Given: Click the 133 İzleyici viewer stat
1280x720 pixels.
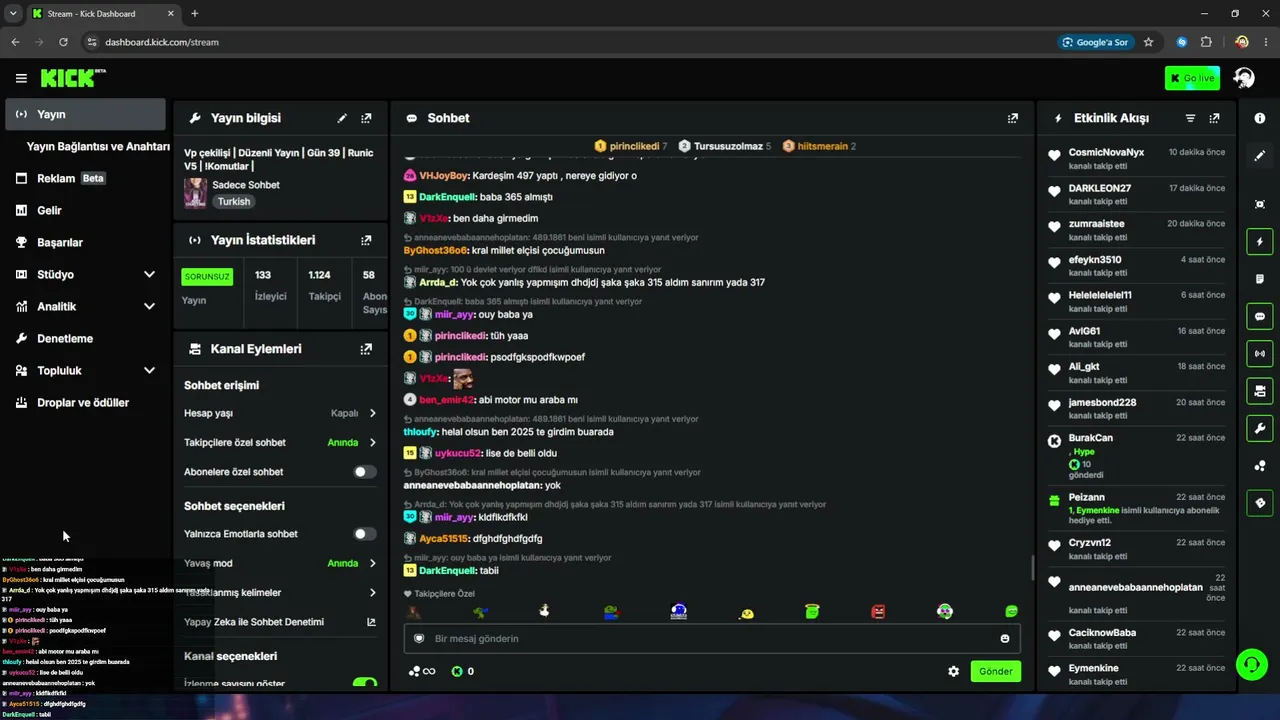Looking at the screenshot, I should click(270, 287).
